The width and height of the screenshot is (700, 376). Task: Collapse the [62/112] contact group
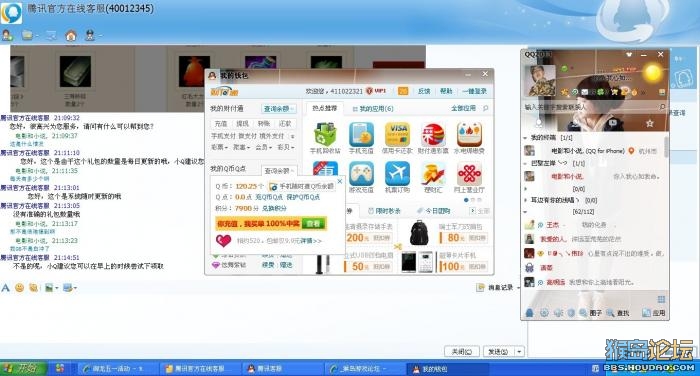pos(525,212)
